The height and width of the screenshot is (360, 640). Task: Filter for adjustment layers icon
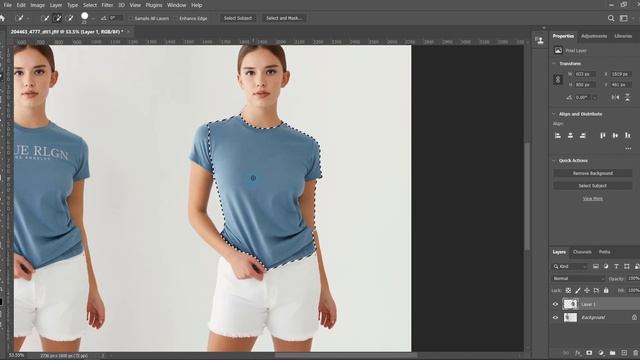coord(606,267)
